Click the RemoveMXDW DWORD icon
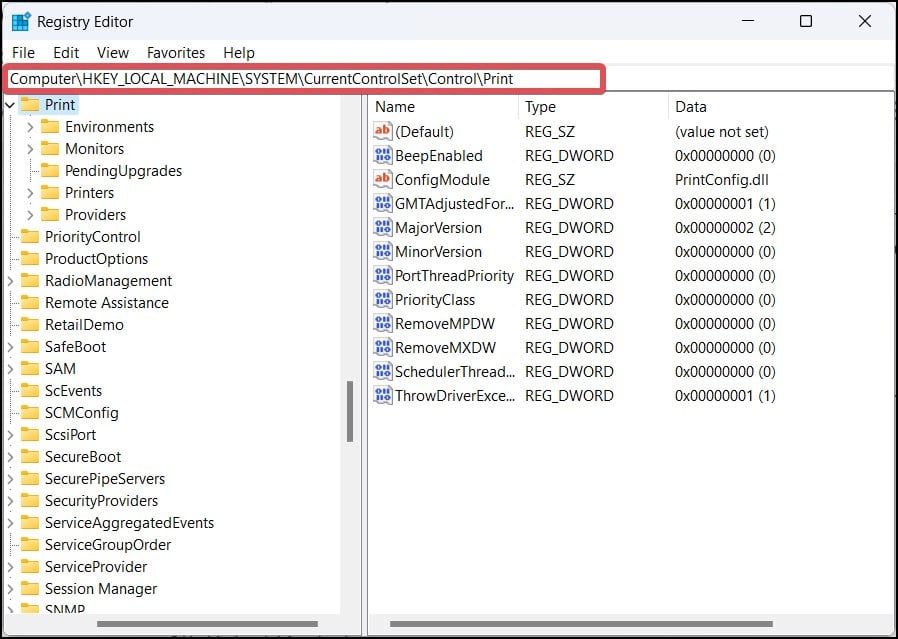This screenshot has height=639, width=898. pos(383,348)
